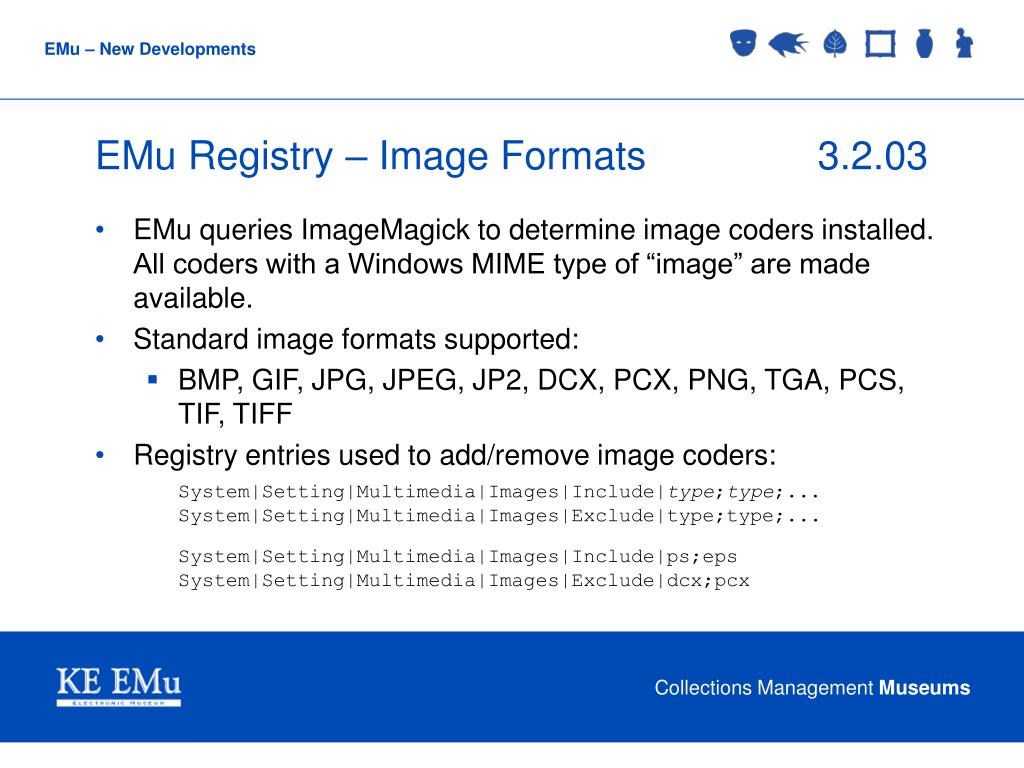This screenshot has width=1024, height=768.
Task: Click the line "All coders with a Windows MIME type"
Action: click(x=502, y=264)
